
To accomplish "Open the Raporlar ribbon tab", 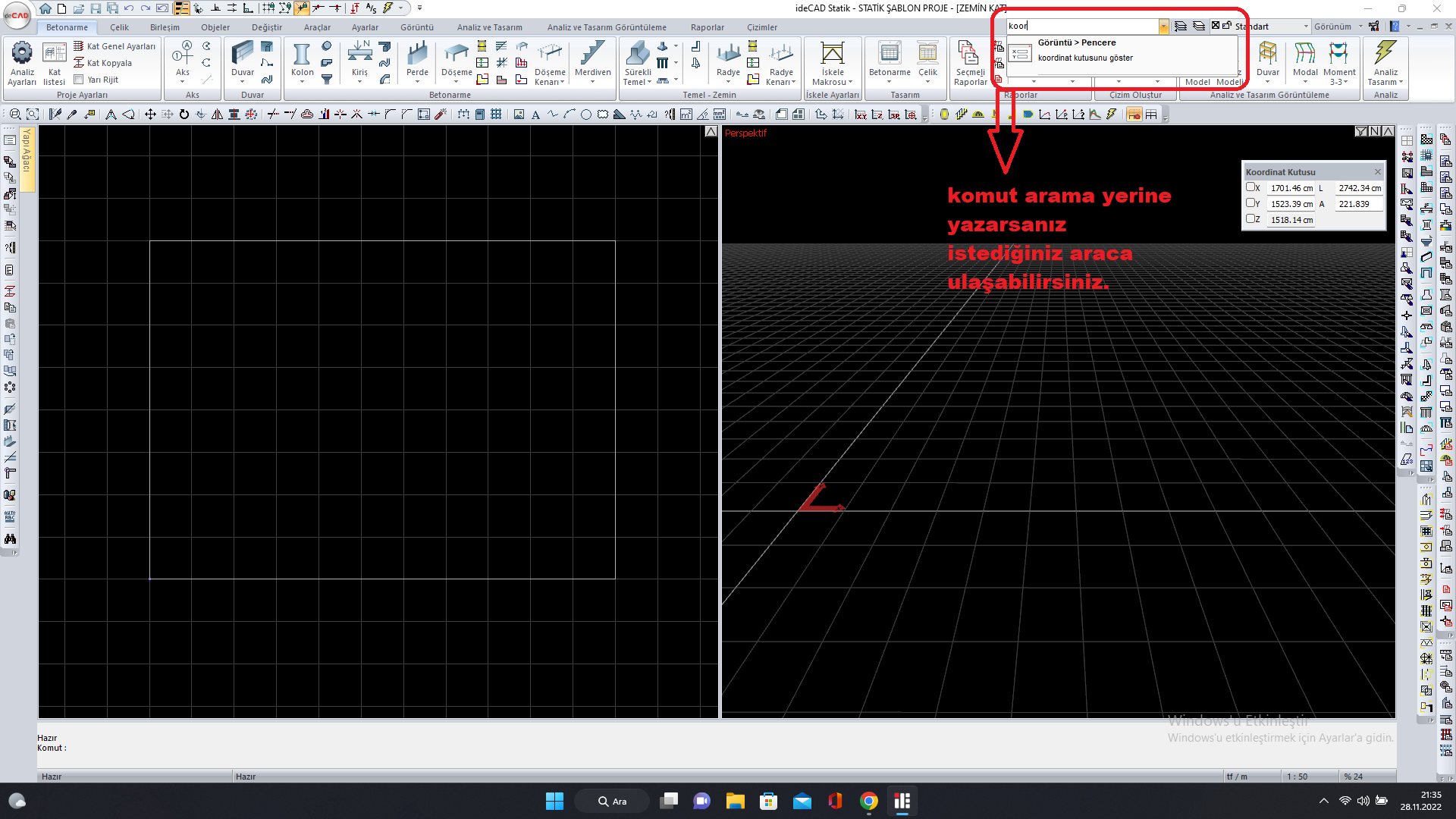I will (707, 27).
